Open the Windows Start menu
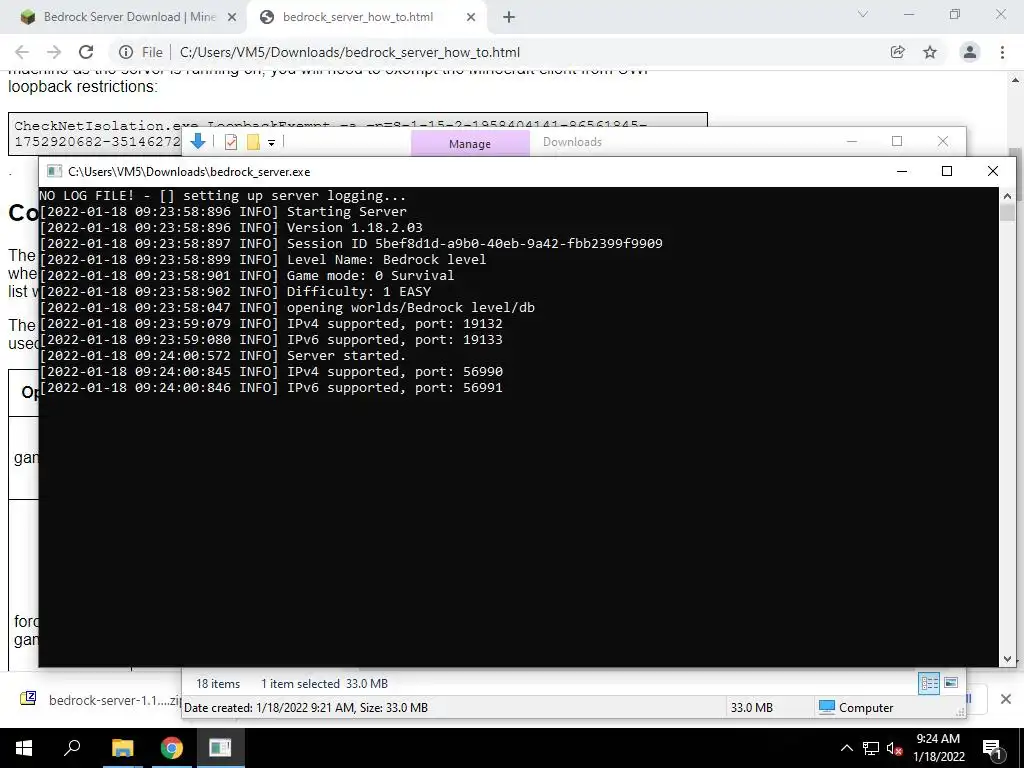 pyautogui.click(x=24, y=748)
